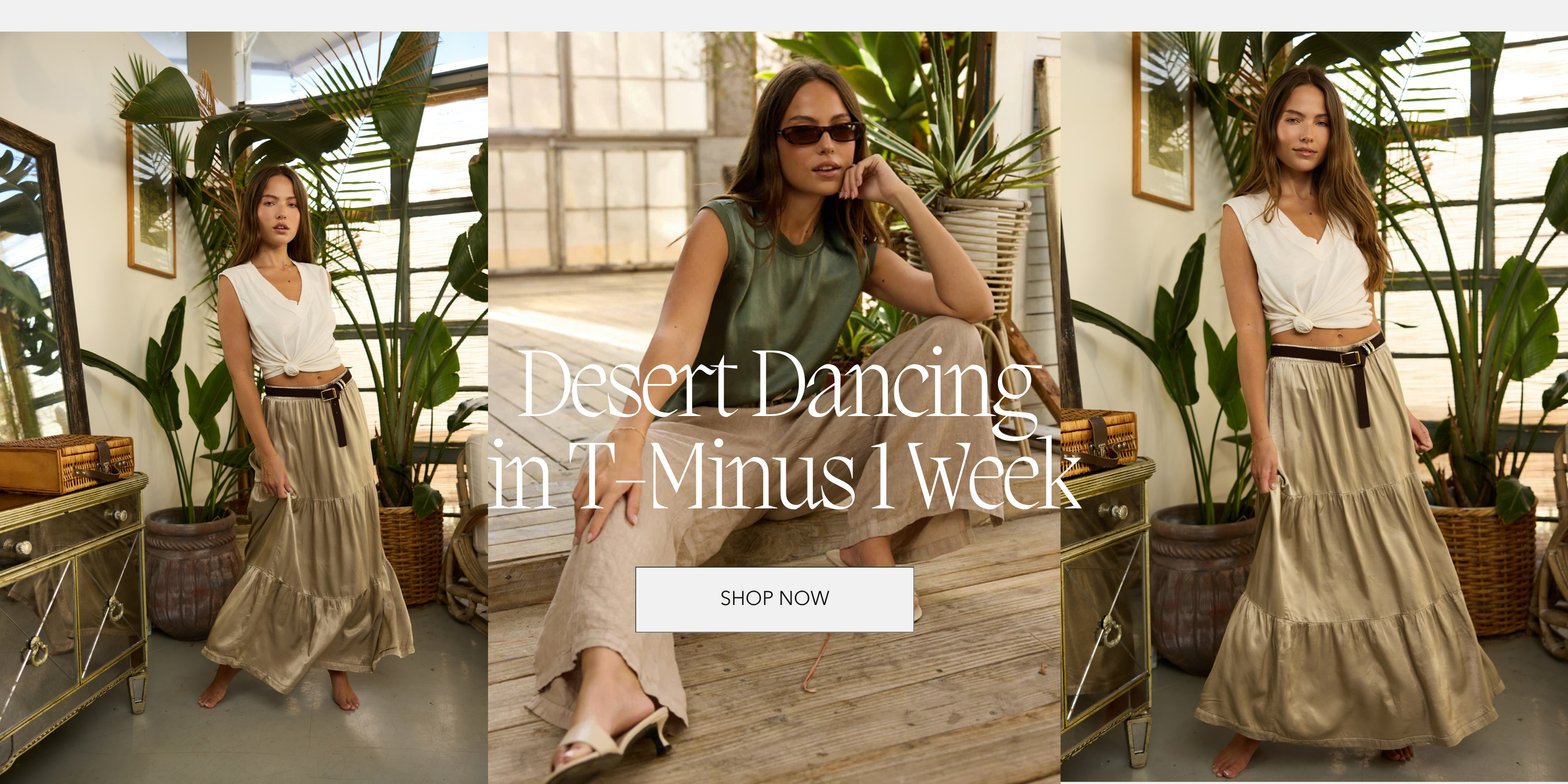Click the leaning mirror in left photo
This screenshot has height=784, width=1568.
click(x=39, y=280)
